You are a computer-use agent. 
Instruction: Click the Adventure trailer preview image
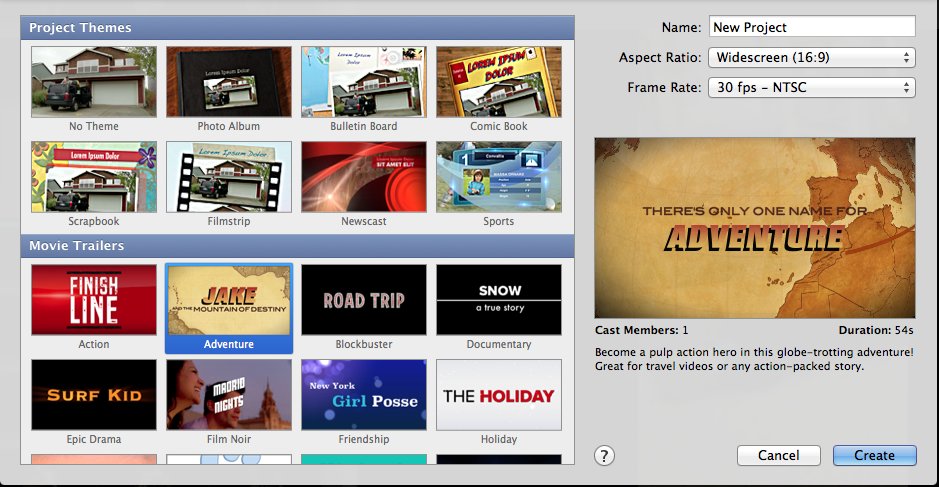(755, 228)
